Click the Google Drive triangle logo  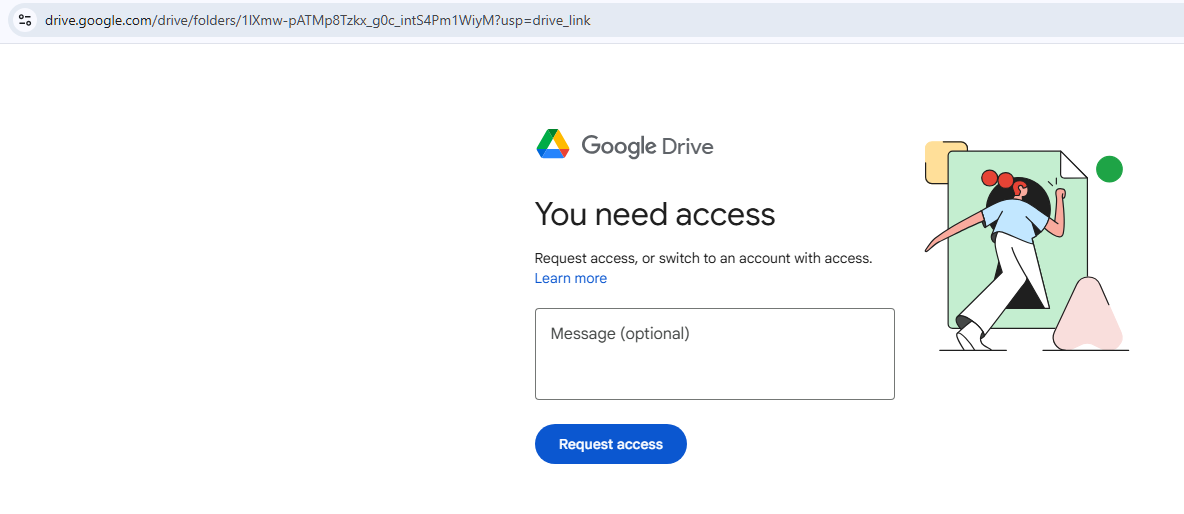click(553, 144)
